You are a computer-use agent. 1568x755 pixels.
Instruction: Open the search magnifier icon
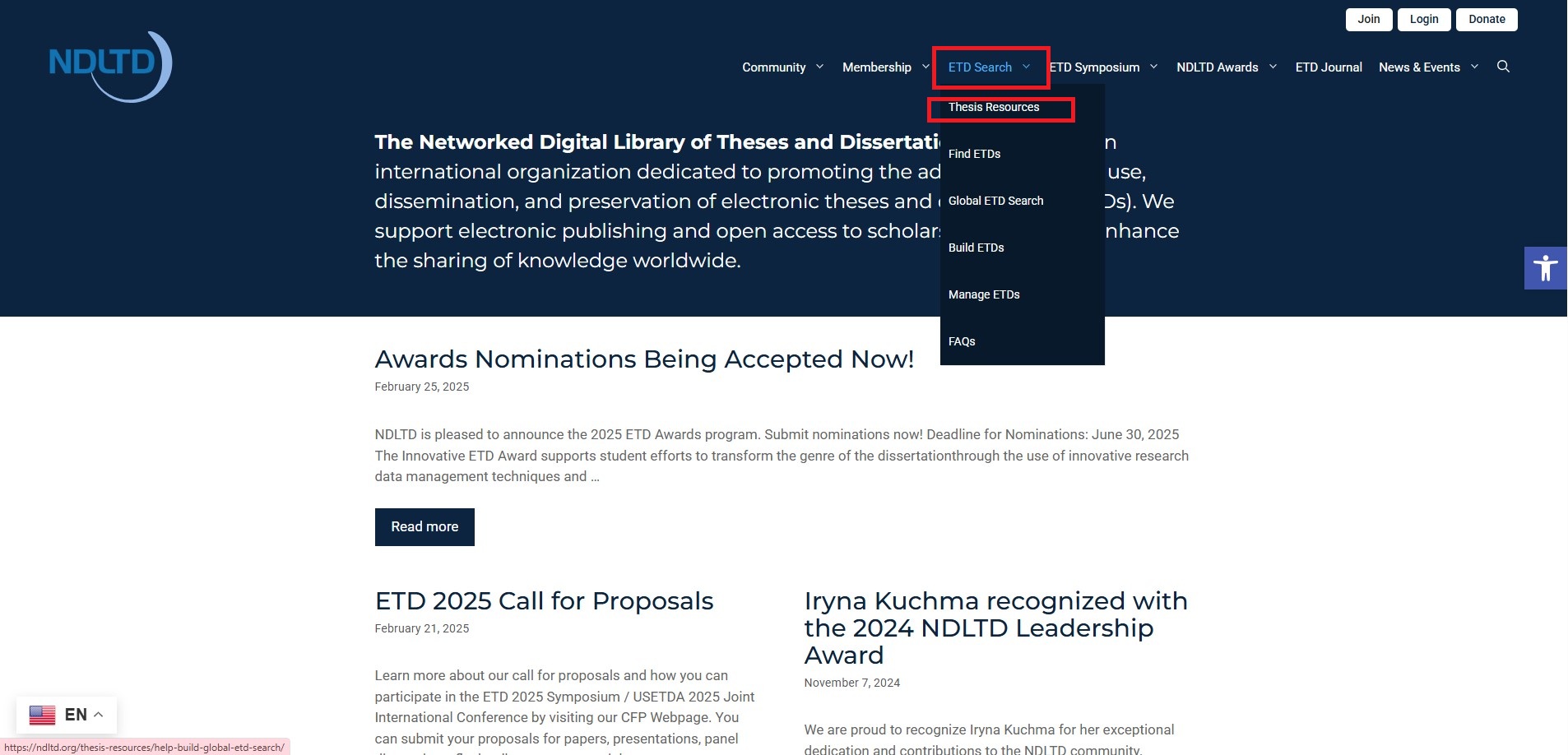tap(1503, 67)
